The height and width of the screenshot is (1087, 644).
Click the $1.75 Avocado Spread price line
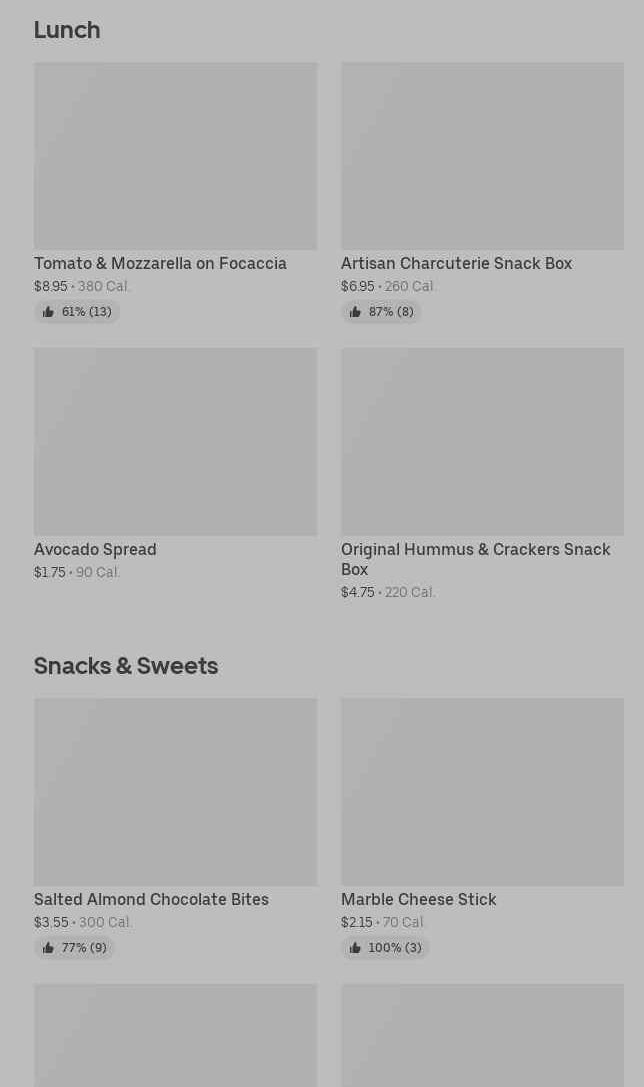(77, 572)
